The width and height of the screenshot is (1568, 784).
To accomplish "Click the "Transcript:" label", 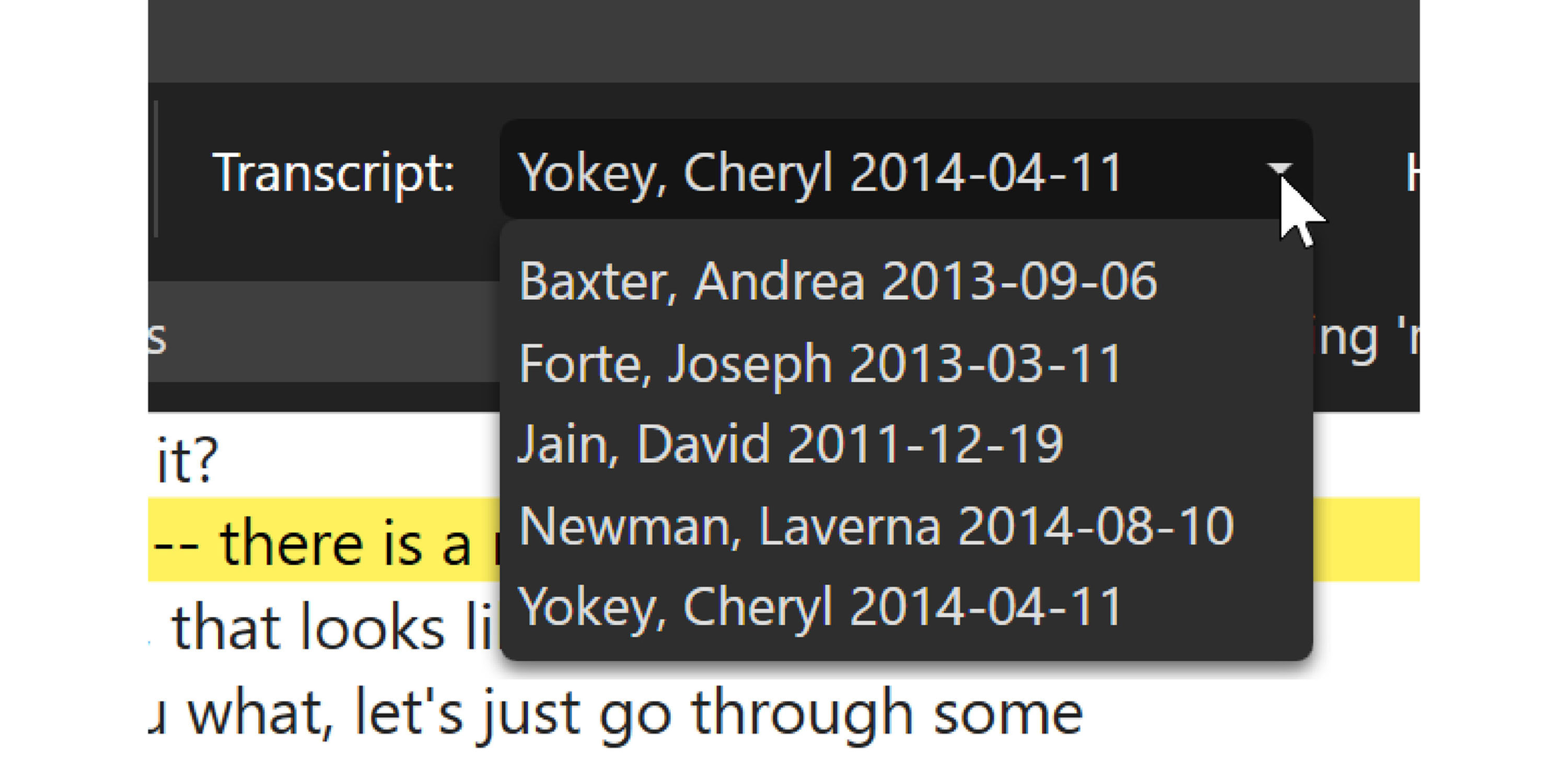I will (333, 173).
